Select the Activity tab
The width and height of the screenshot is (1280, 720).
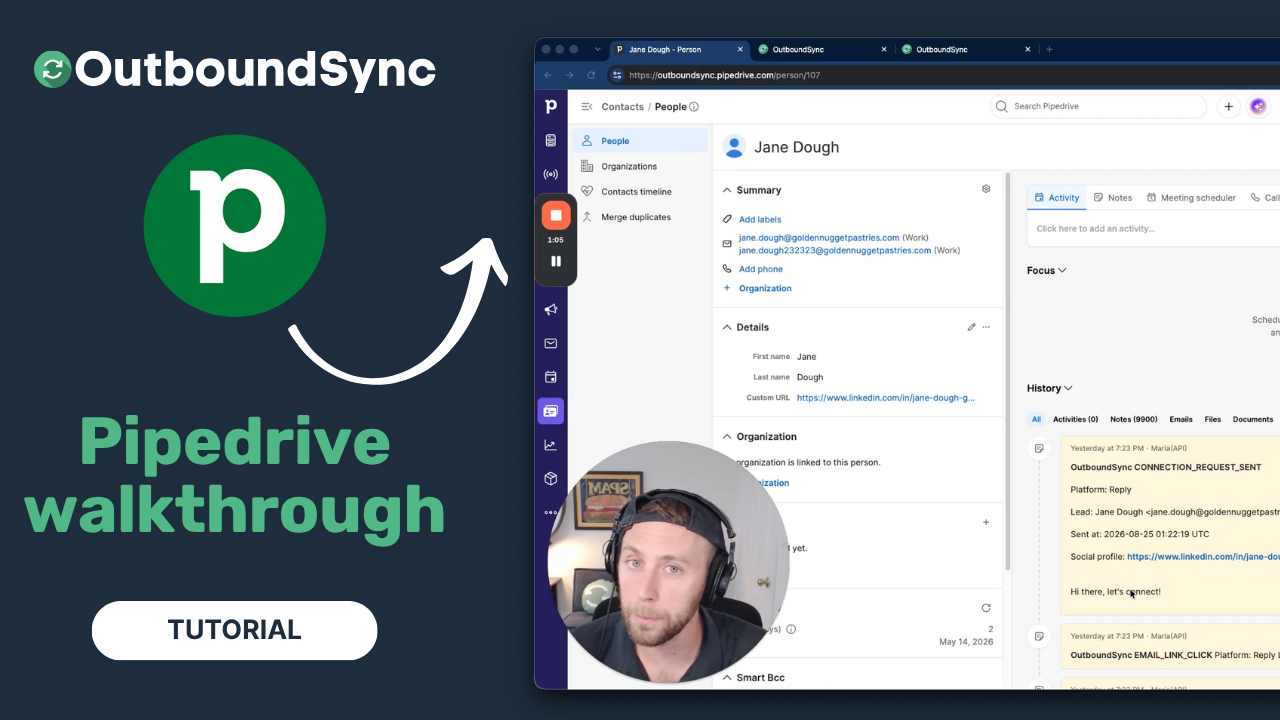tap(1057, 198)
